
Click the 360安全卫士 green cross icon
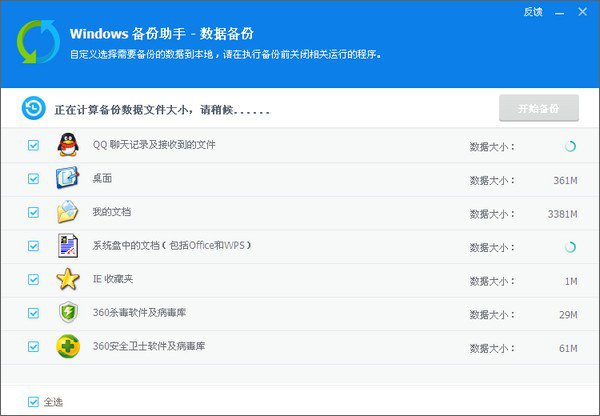click(68, 346)
